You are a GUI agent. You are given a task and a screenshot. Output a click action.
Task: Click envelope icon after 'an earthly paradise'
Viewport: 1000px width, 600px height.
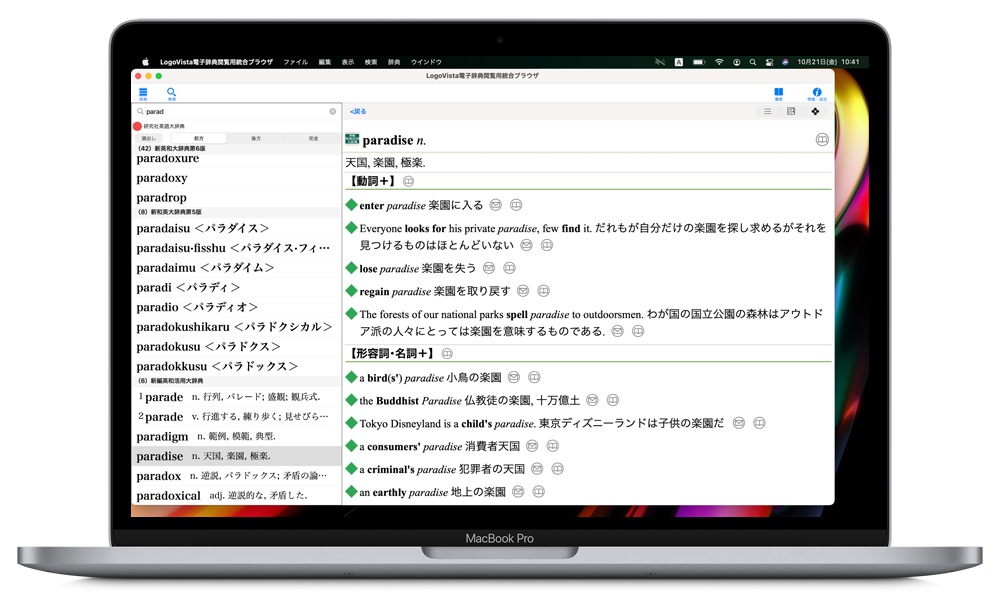tap(518, 492)
